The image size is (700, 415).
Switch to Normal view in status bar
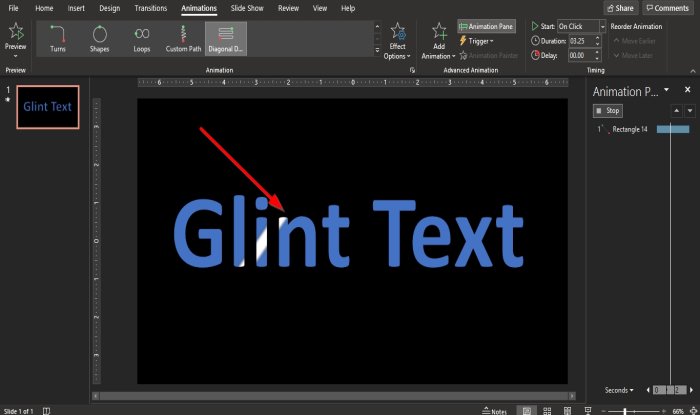[527, 410]
